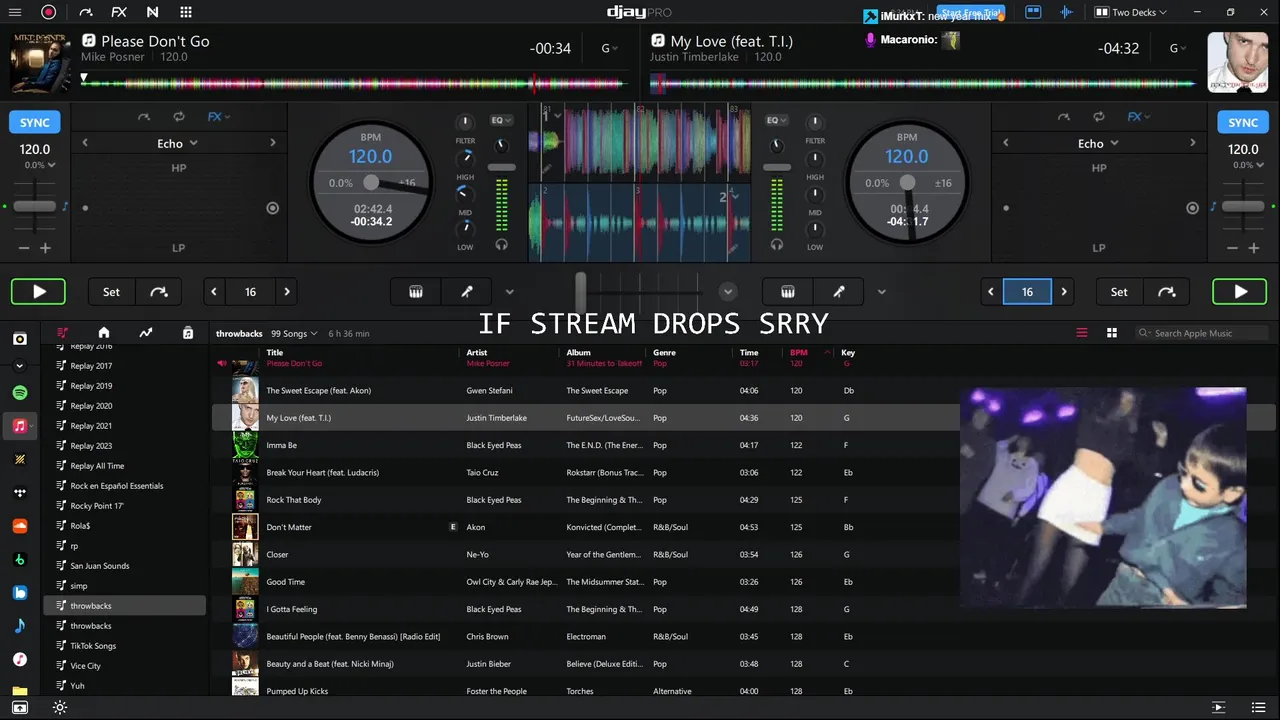Toggle loop icon on left deck
The image size is (1280, 720).
click(179, 117)
